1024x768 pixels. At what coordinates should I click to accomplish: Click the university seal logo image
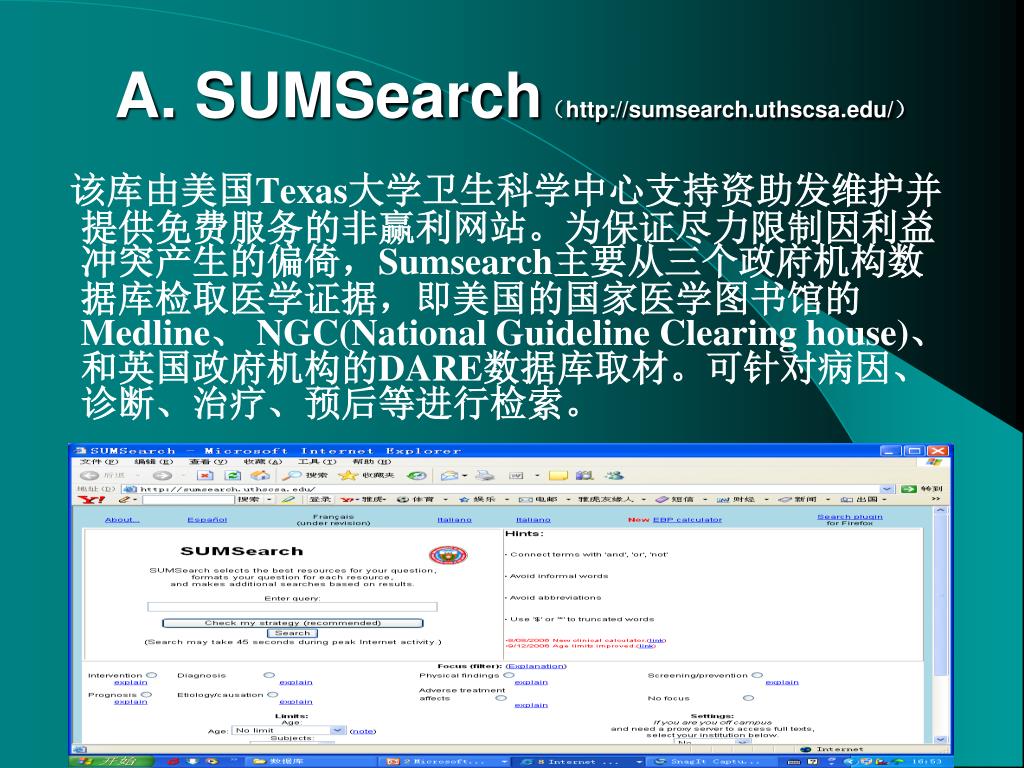pyautogui.click(x=448, y=556)
